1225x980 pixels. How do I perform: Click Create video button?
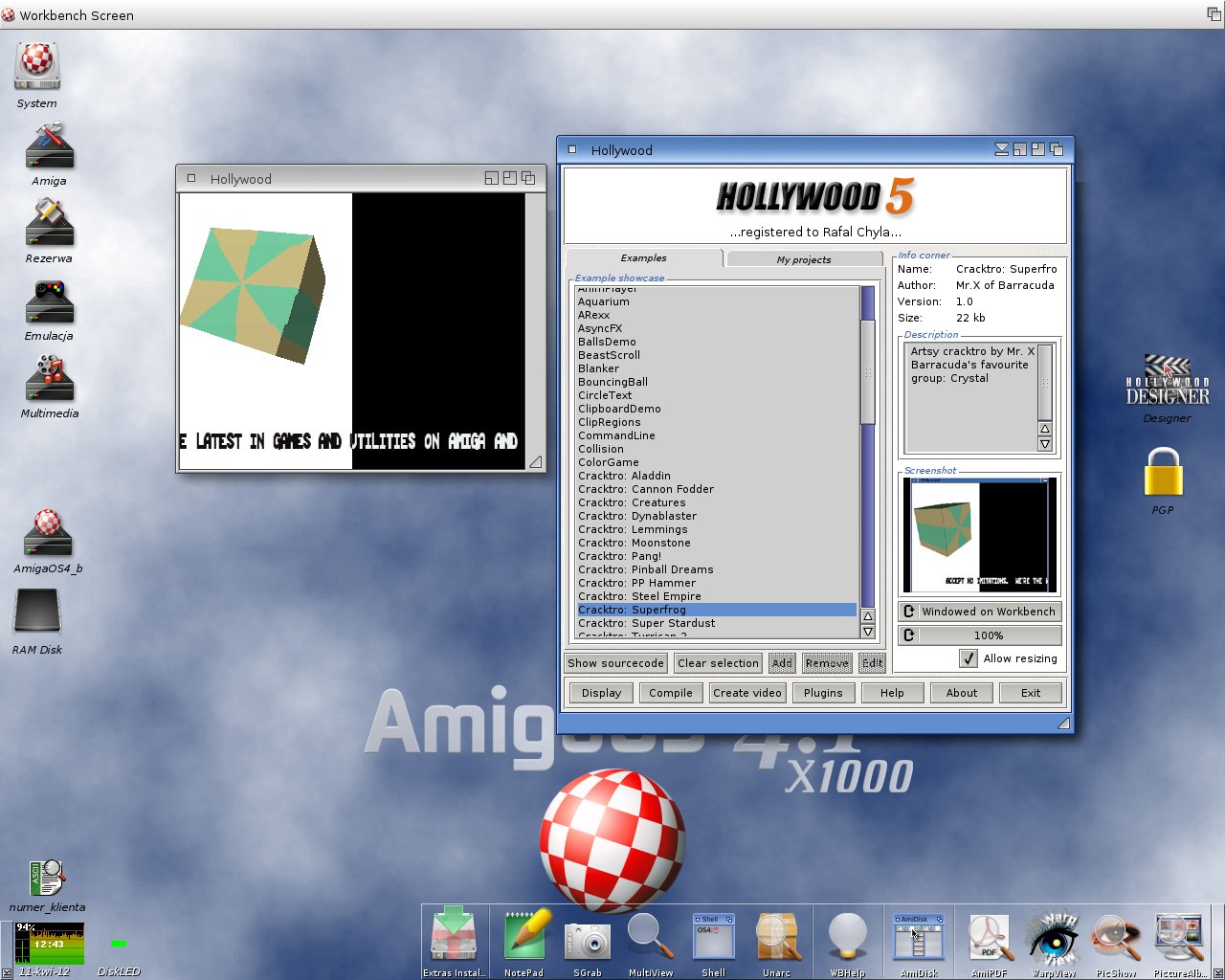point(747,693)
